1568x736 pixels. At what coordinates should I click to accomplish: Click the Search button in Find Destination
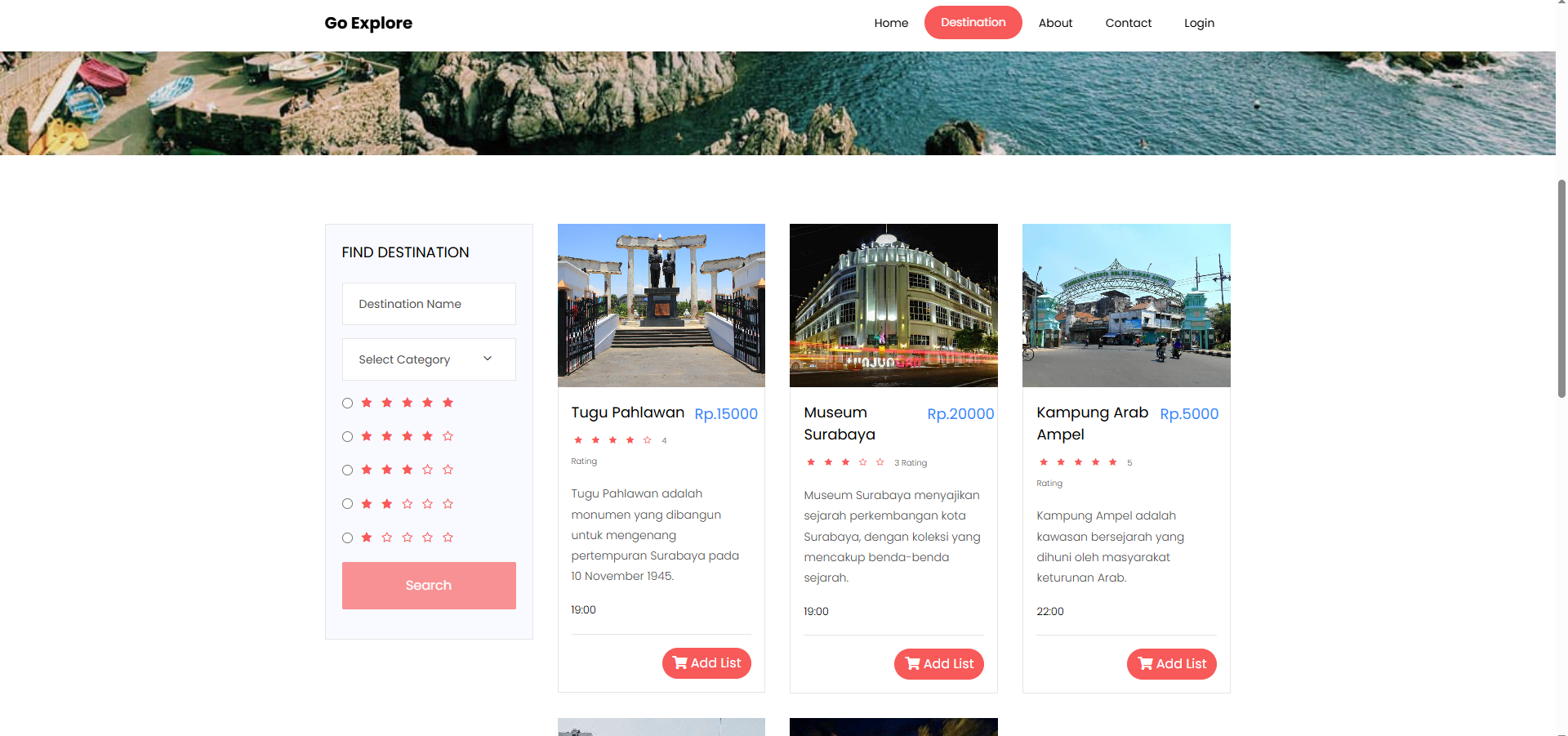point(429,586)
